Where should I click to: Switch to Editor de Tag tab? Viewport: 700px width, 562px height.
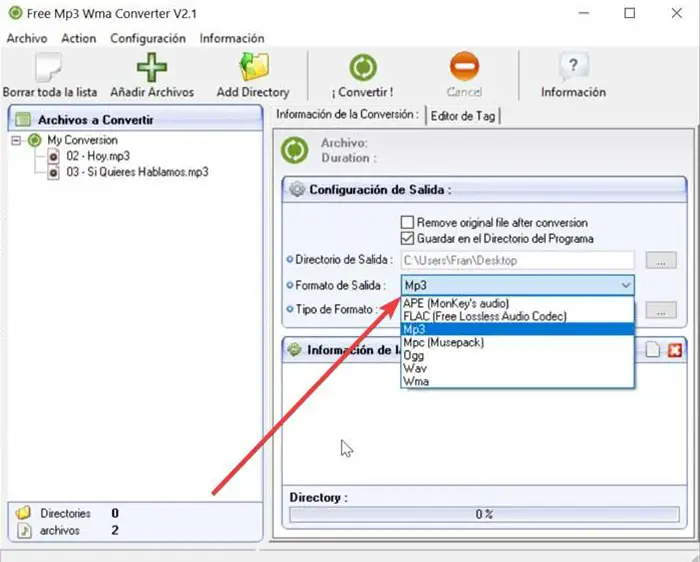(463, 116)
